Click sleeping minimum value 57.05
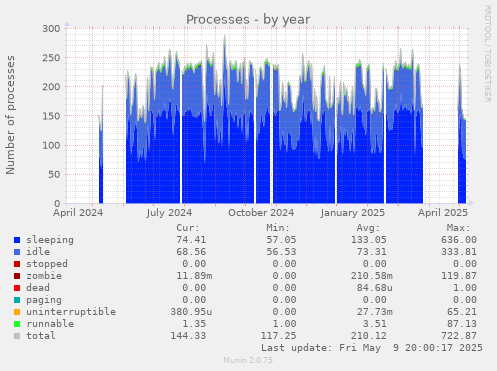 (281, 240)
